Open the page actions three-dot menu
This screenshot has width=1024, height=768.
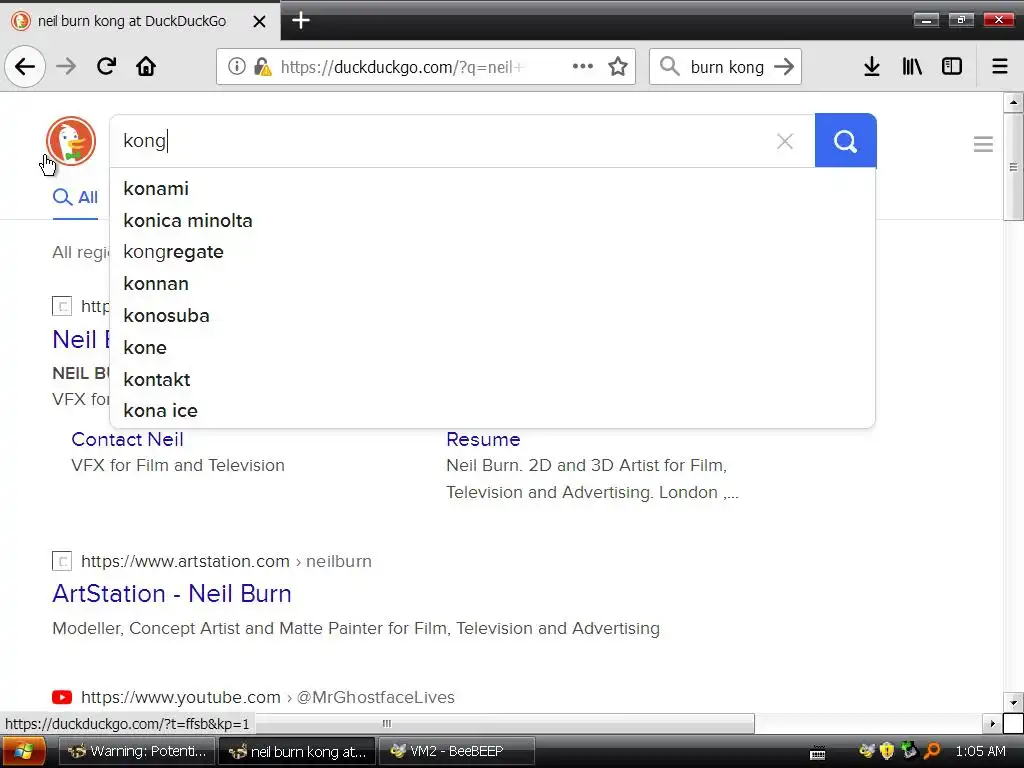coord(583,66)
